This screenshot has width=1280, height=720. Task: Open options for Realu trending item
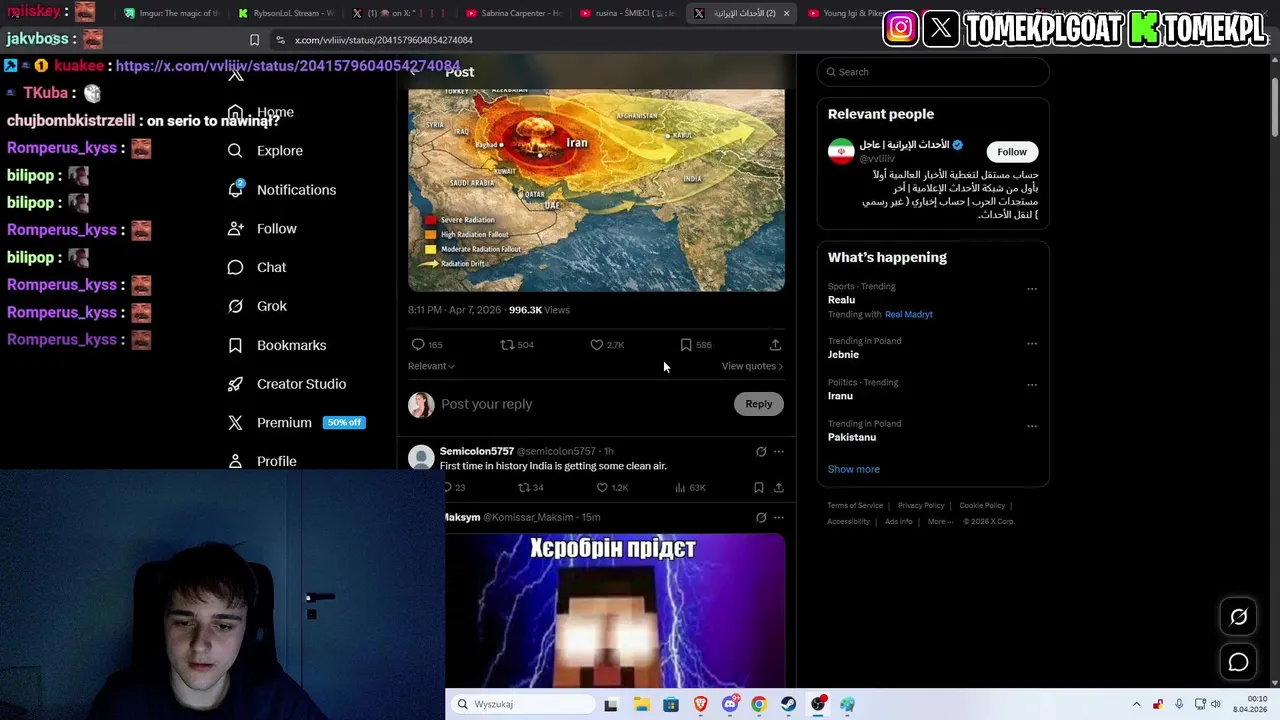click(x=1032, y=289)
